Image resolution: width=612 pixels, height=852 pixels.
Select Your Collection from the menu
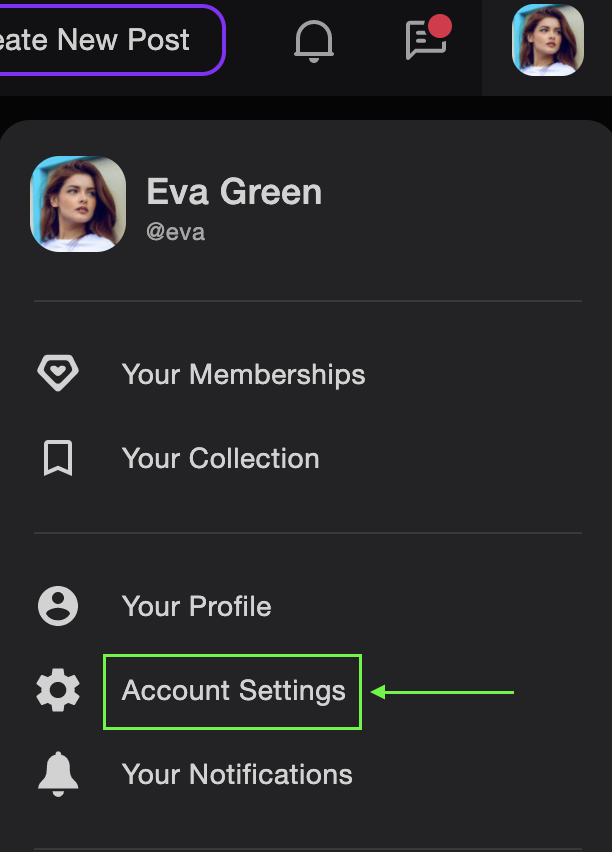click(x=221, y=459)
